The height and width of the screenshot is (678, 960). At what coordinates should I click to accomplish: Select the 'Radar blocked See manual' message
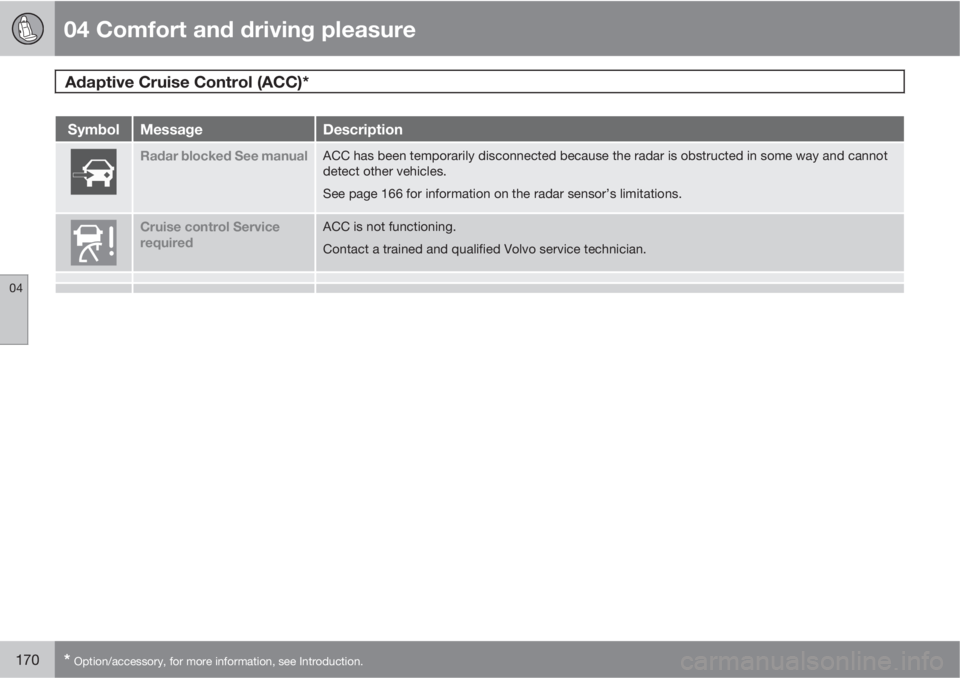[x=223, y=156]
